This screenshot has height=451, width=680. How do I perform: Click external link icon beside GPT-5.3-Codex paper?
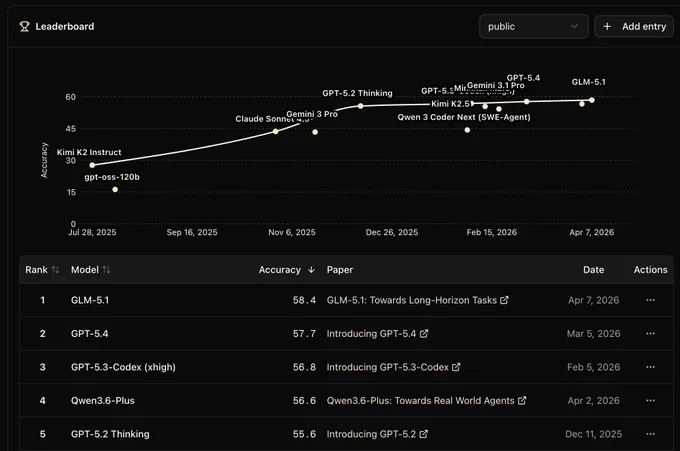[x=456, y=366]
